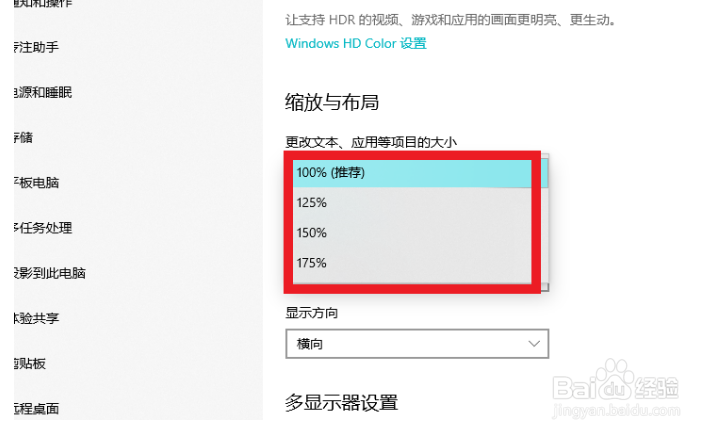Viewport: 720px width, 436px height.
Task: Open the 显示方向 dropdown showing 横向
Action: [x=417, y=344]
